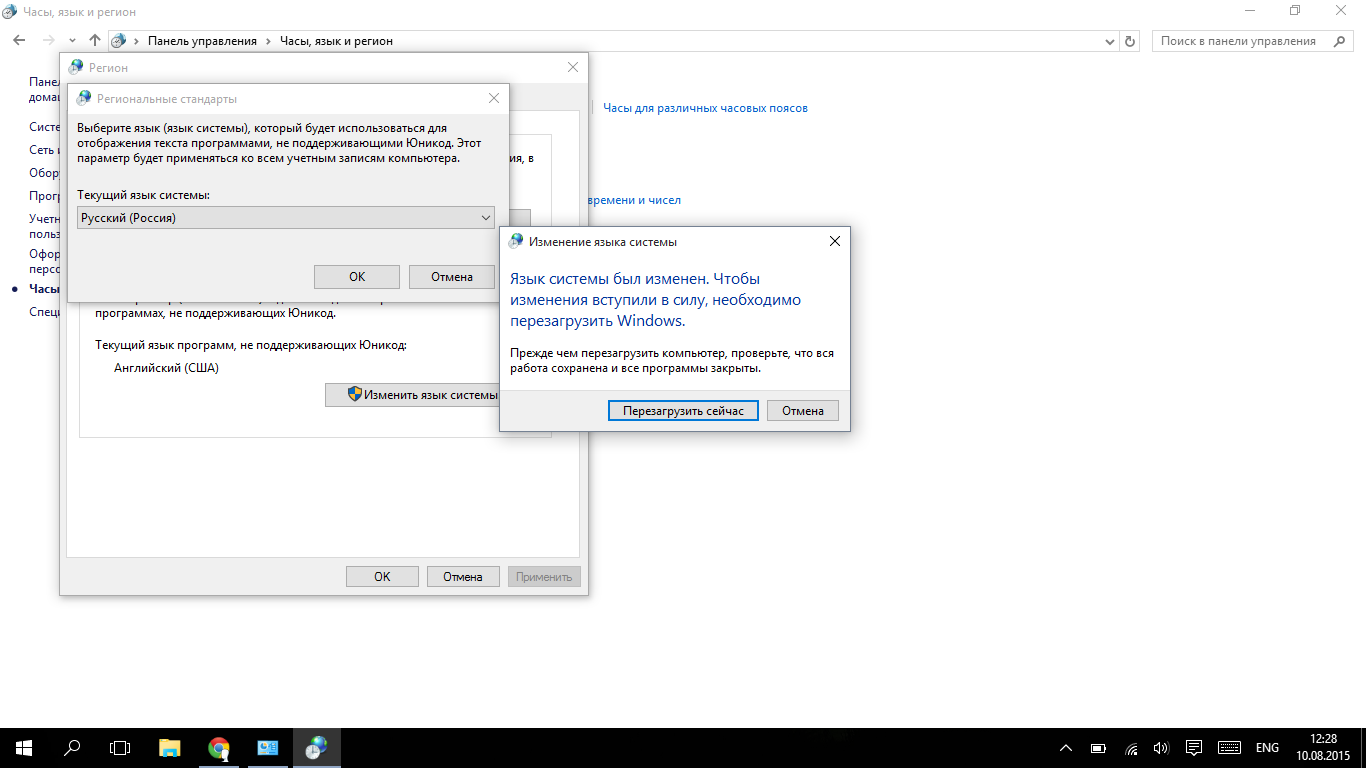
Task: Open File Explorer from taskbar
Action: coord(170,747)
